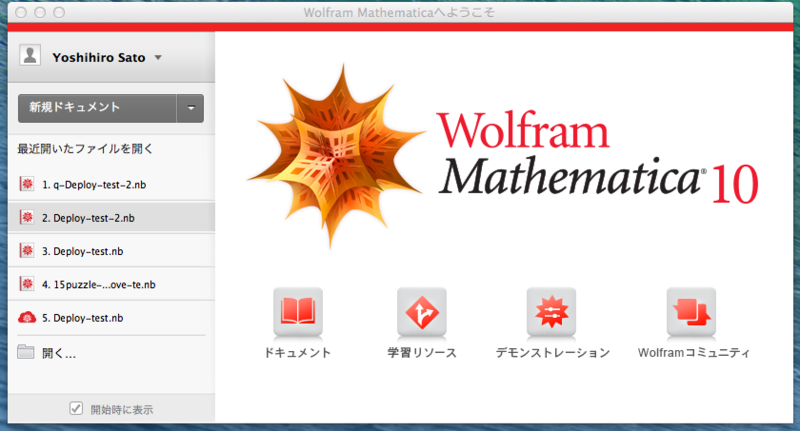
Task: Open recent file 2. Deploy-test-2.nb
Action: tap(111, 217)
